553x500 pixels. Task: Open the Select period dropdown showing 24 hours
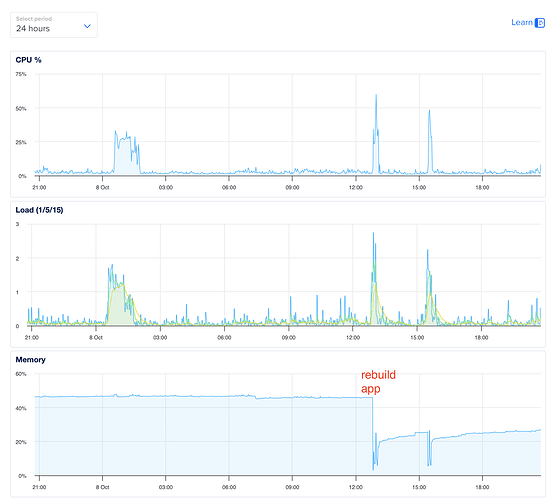tap(54, 25)
